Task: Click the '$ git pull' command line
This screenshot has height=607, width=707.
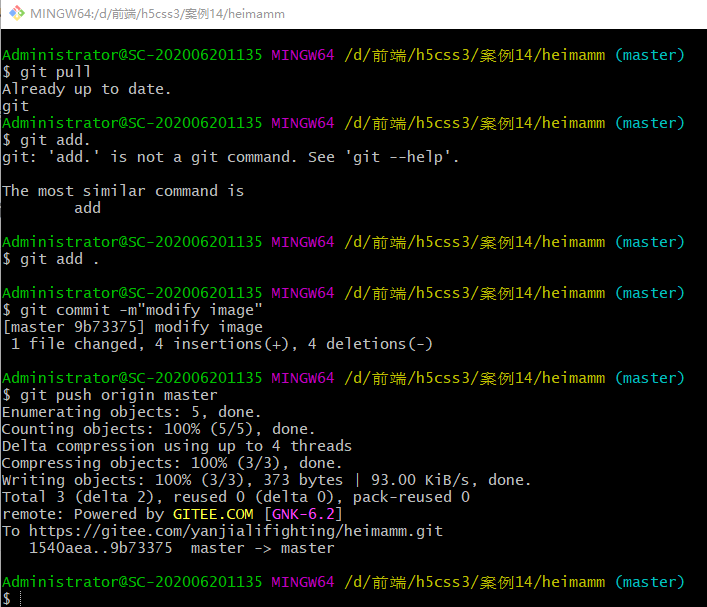Action: (46, 72)
